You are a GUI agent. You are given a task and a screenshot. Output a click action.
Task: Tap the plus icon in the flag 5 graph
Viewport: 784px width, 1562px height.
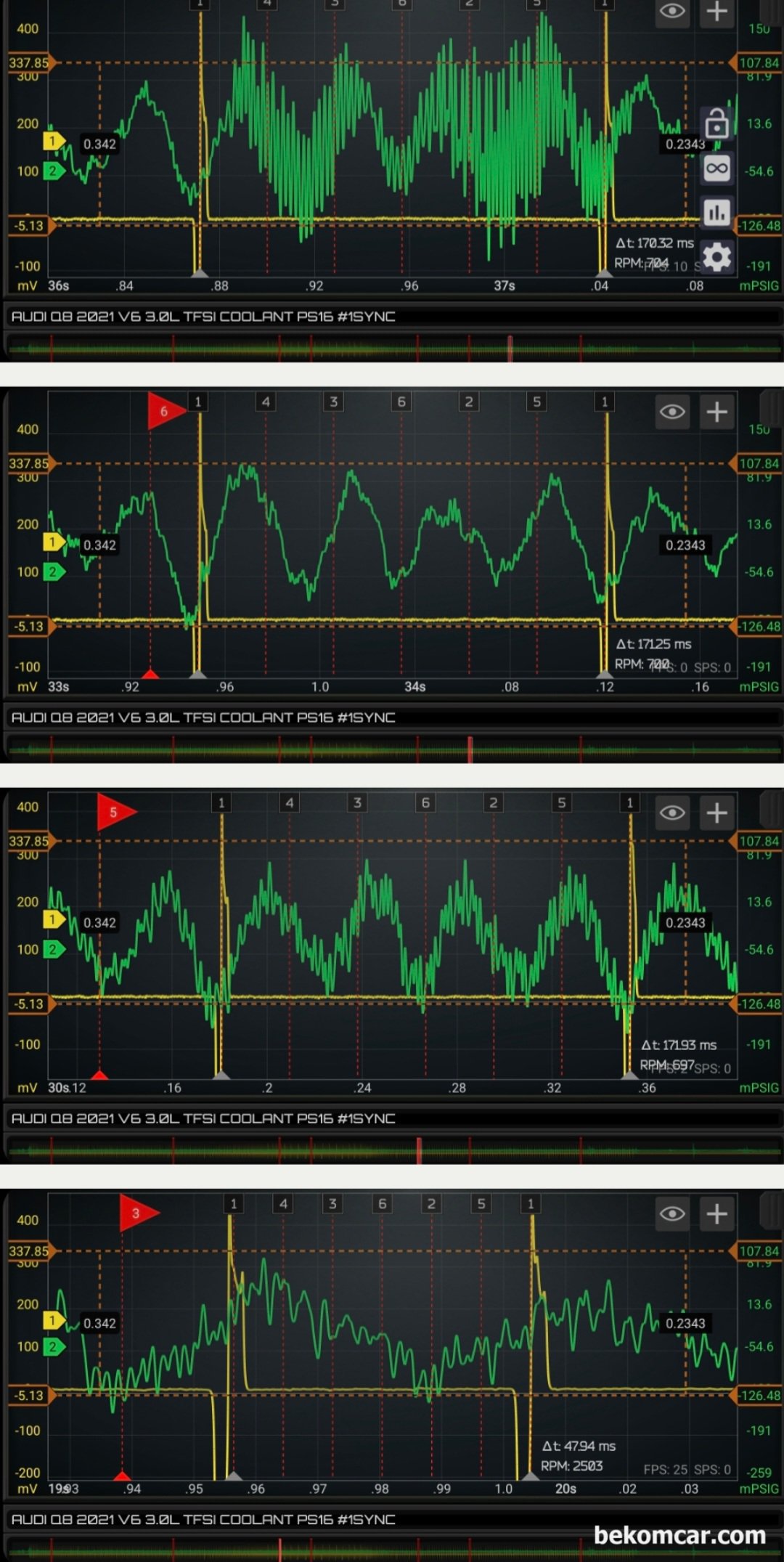point(716,813)
